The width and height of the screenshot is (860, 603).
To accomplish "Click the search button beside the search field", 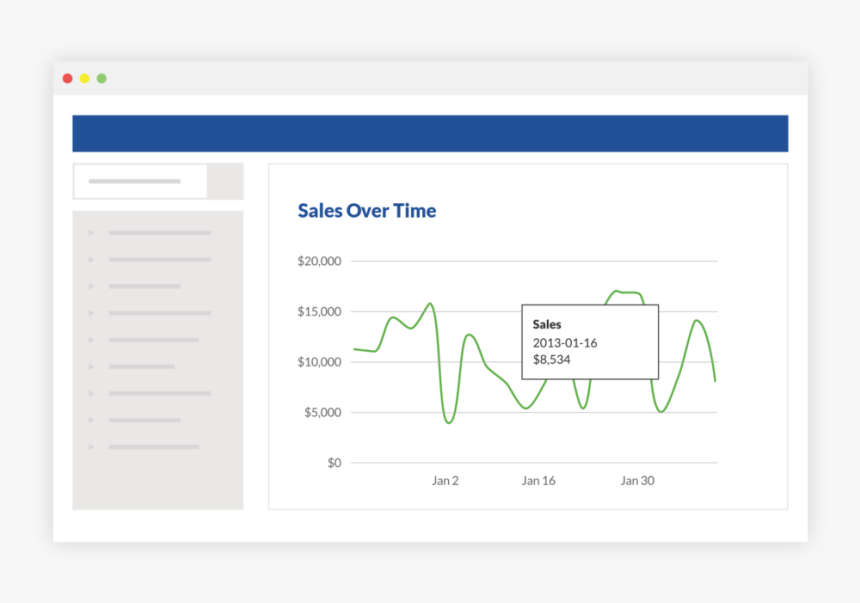I will click(x=224, y=181).
